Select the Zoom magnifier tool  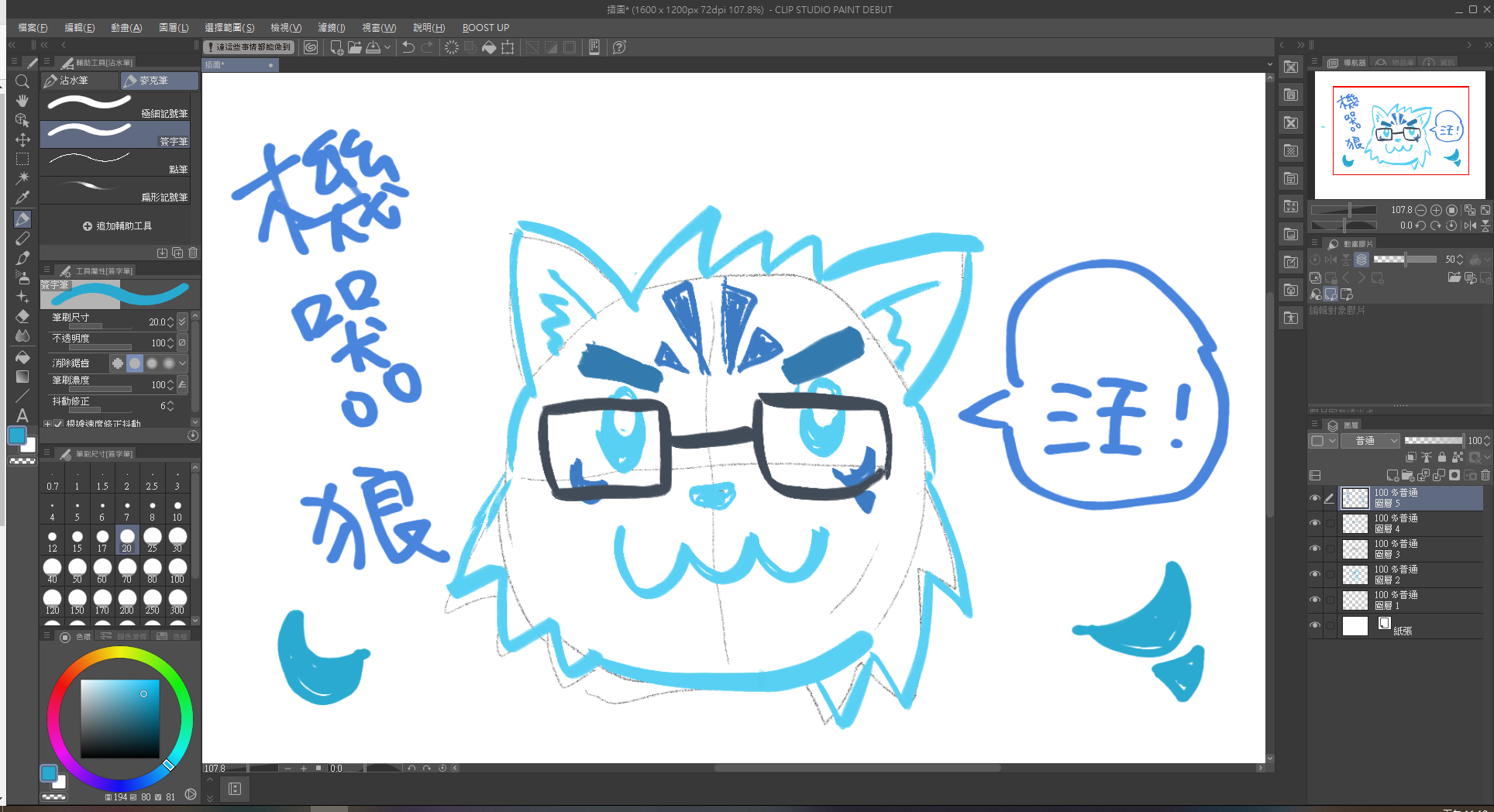tap(22, 81)
